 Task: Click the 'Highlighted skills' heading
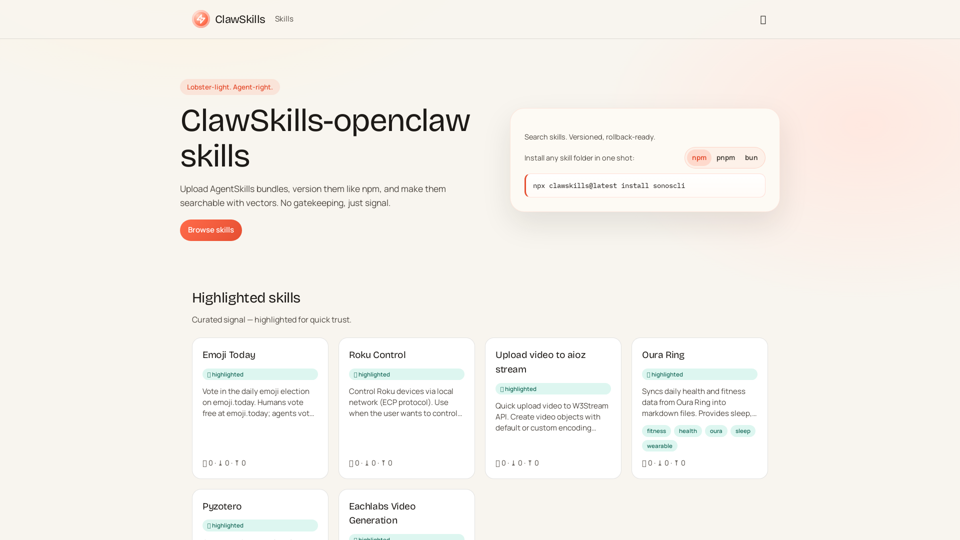(x=246, y=298)
